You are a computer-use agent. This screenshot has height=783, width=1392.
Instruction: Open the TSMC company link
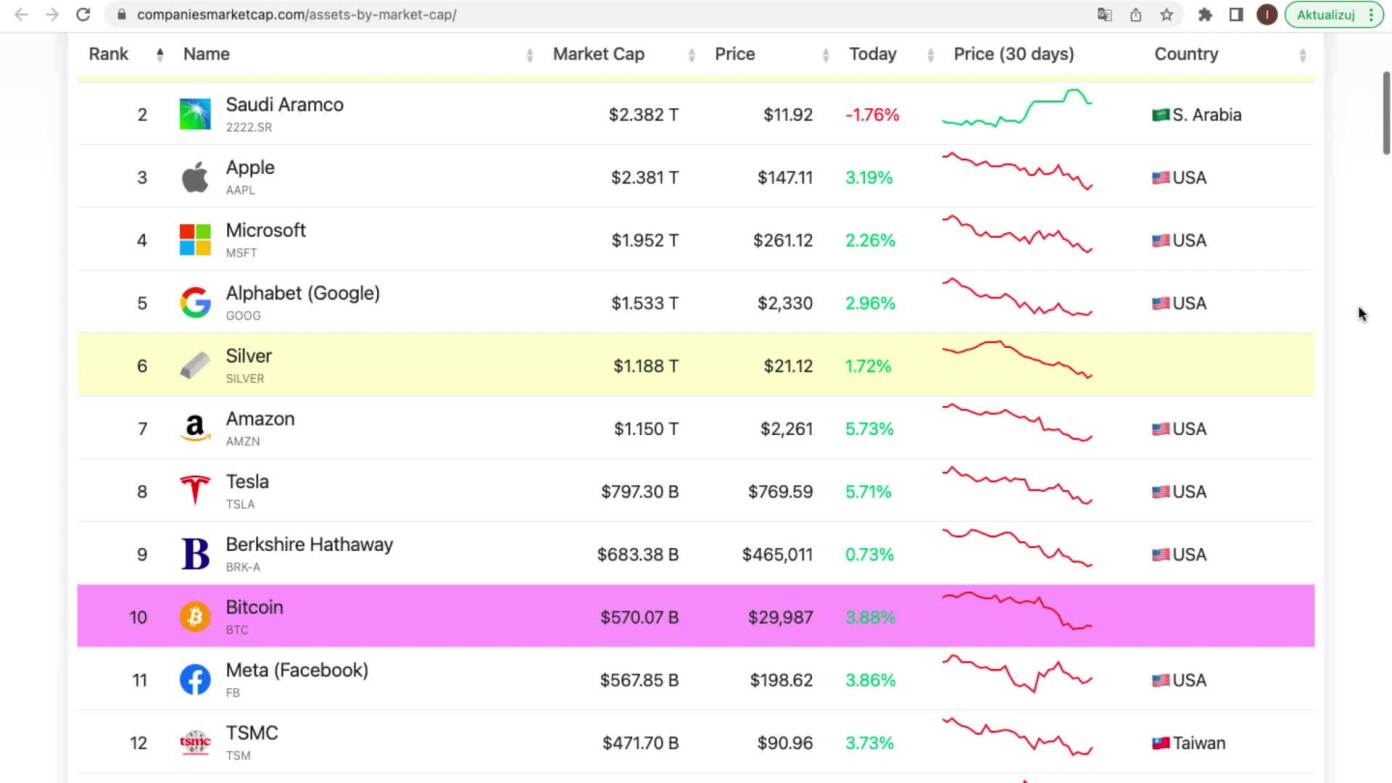pos(252,733)
